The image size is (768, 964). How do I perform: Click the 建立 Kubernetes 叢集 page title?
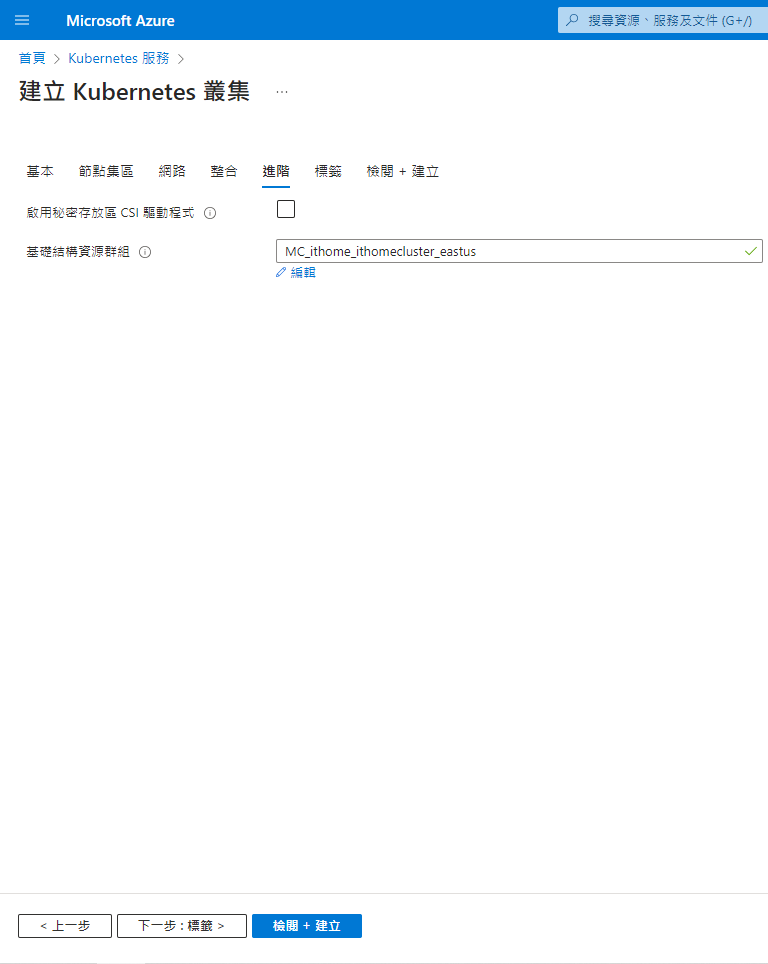[x=135, y=92]
